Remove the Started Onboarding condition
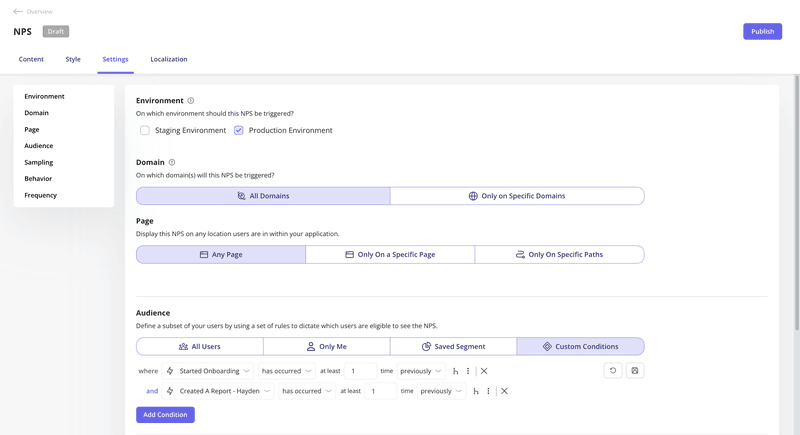 click(x=484, y=371)
